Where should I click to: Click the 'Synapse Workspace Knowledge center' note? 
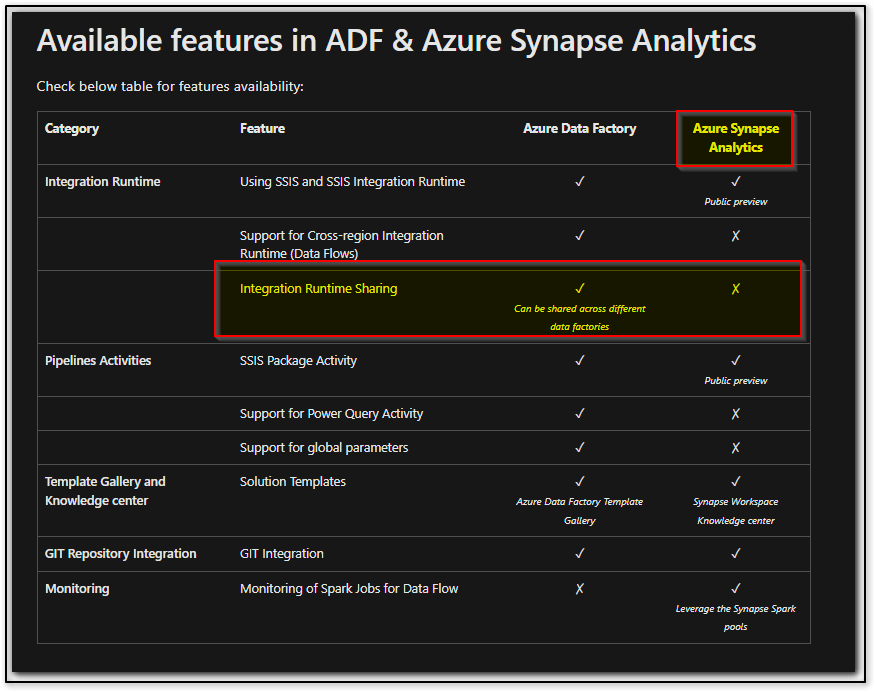(x=735, y=511)
